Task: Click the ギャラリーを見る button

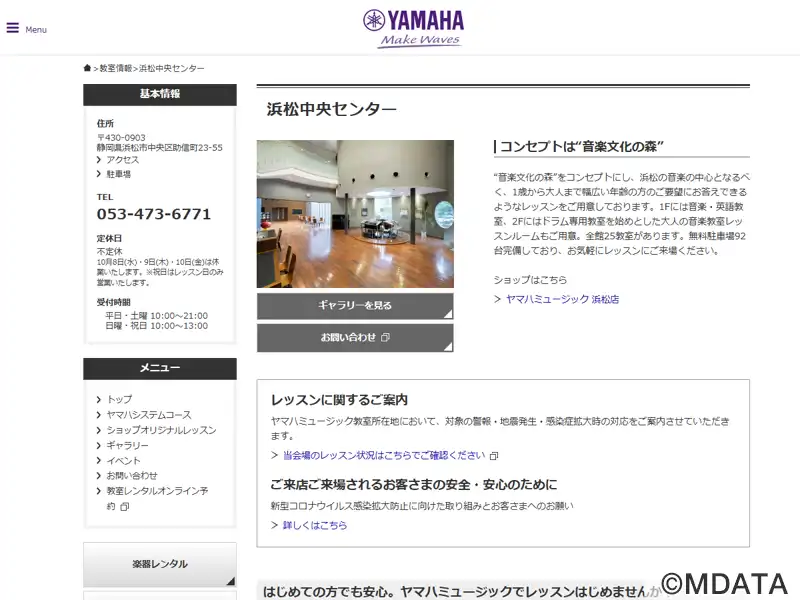Action: [355, 306]
